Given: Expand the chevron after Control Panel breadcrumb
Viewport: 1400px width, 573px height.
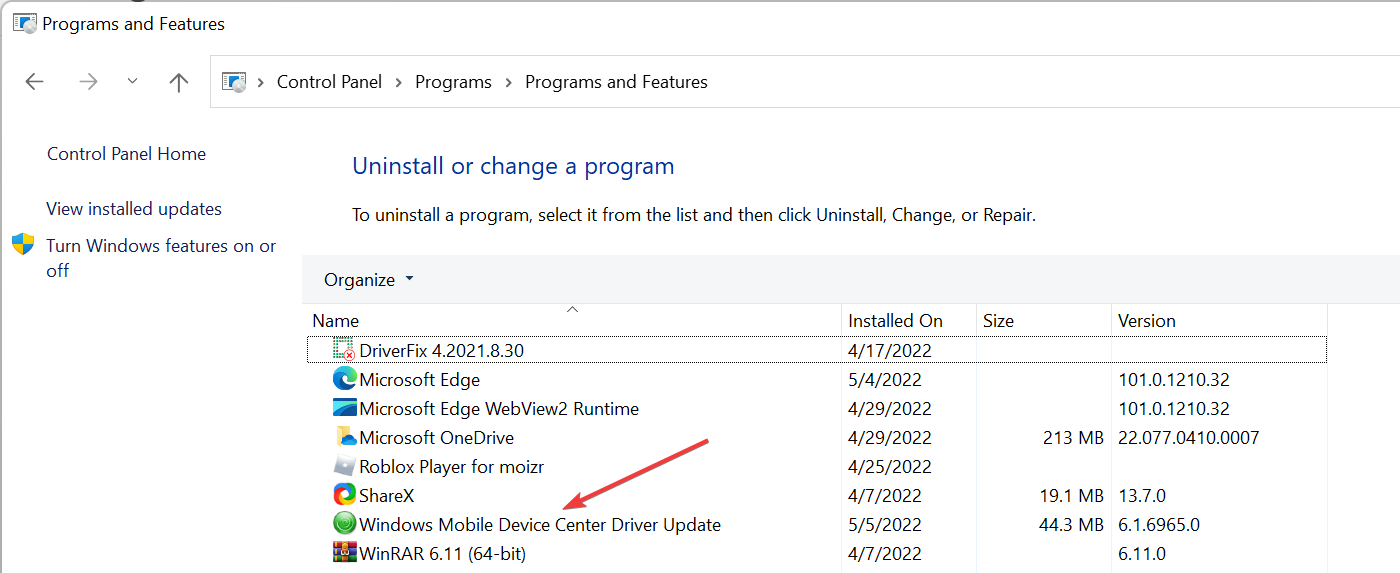Looking at the screenshot, I should 398,82.
